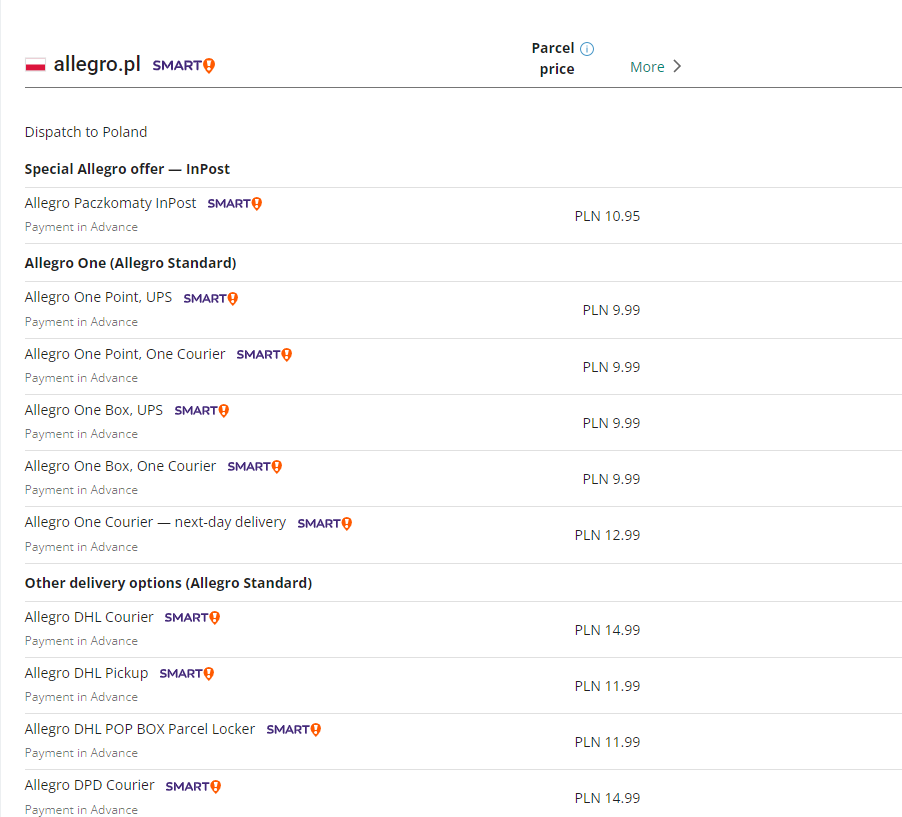902x817 pixels.
Task: Click the Parcel price info icon
Action: pyautogui.click(x=587, y=49)
